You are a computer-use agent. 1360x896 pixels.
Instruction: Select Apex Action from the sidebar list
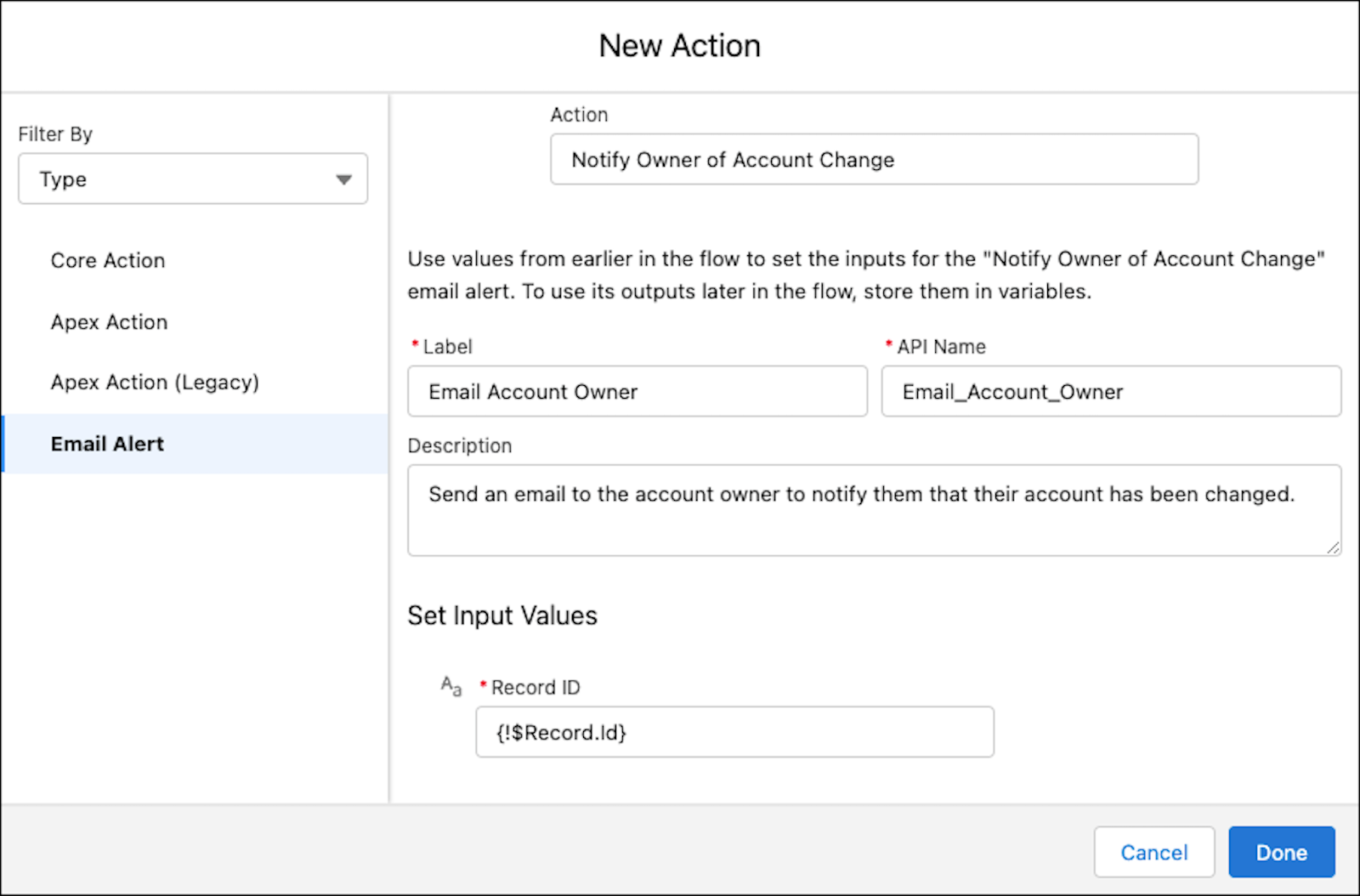109,321
